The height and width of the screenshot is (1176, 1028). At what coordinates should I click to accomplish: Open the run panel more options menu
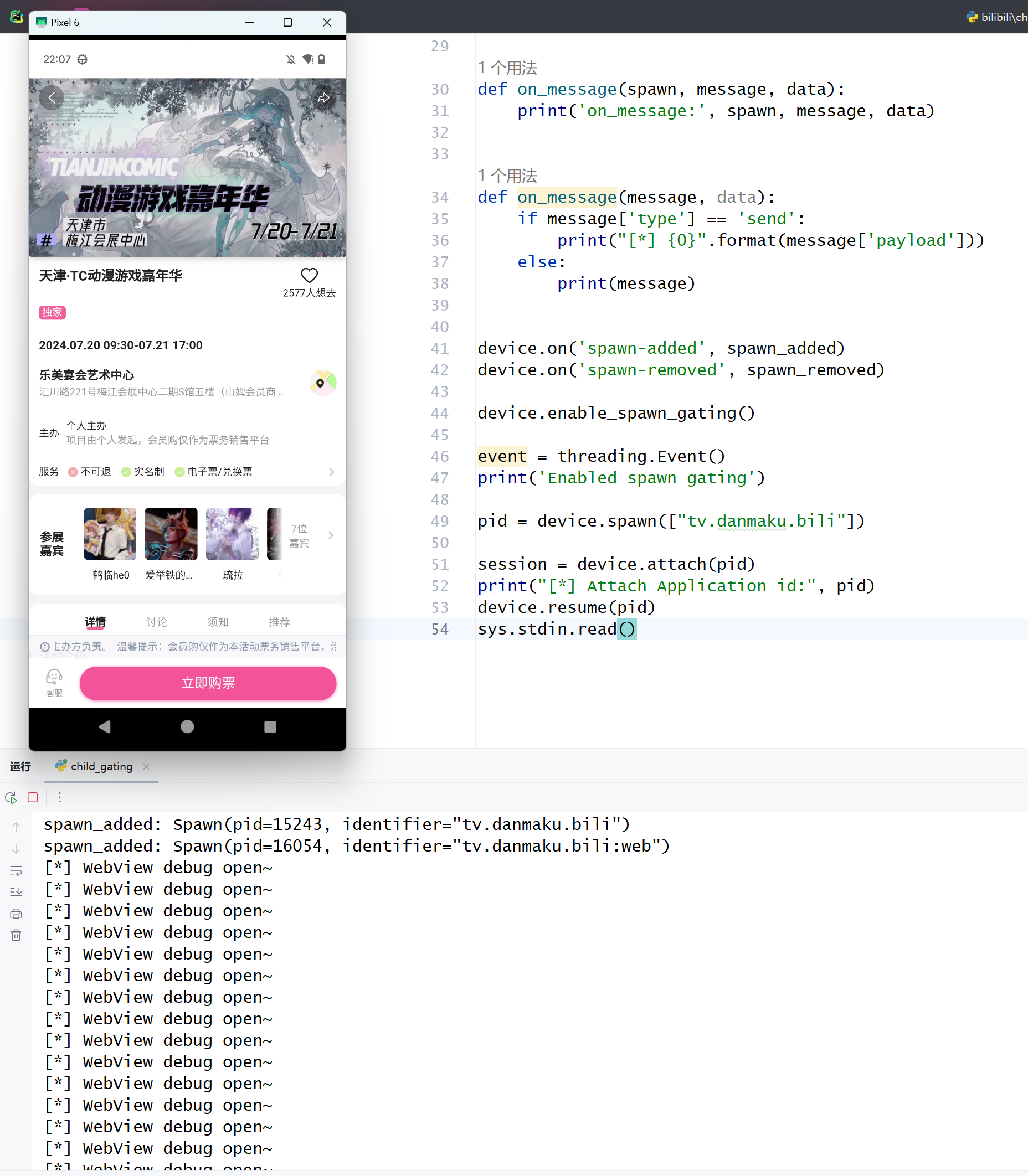(x=60, y=797)
